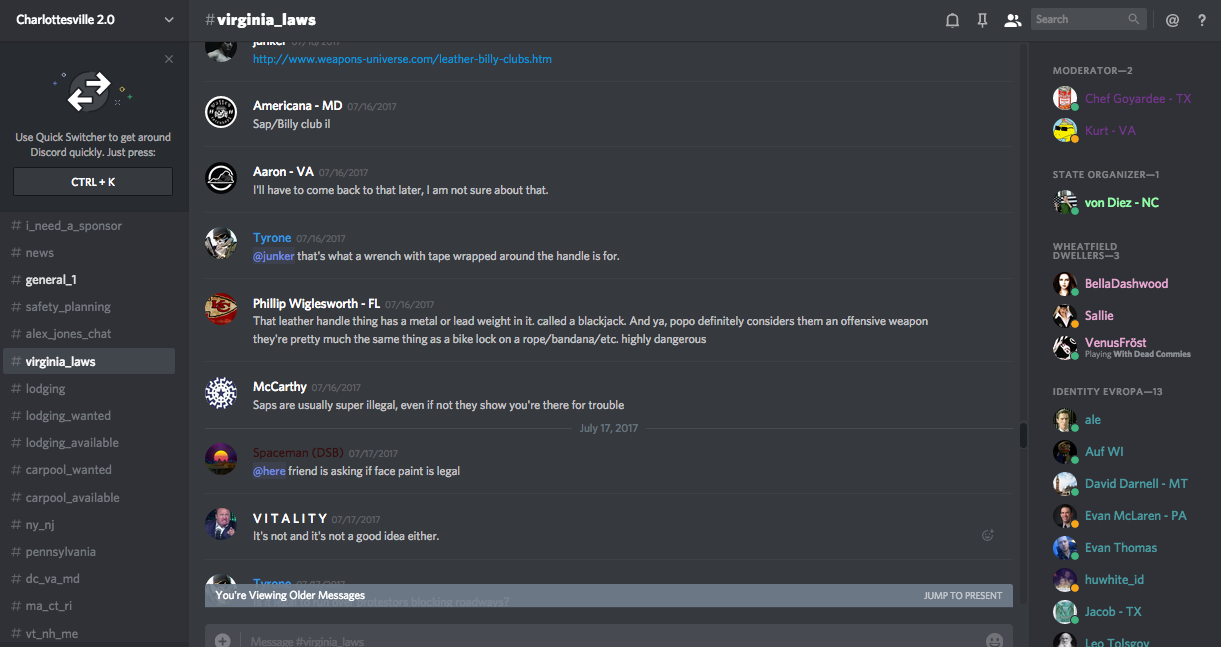Open the emoji picker in message box
Image resolution: width=1221 pixels, height=647 pixels.
pos(994,640)
